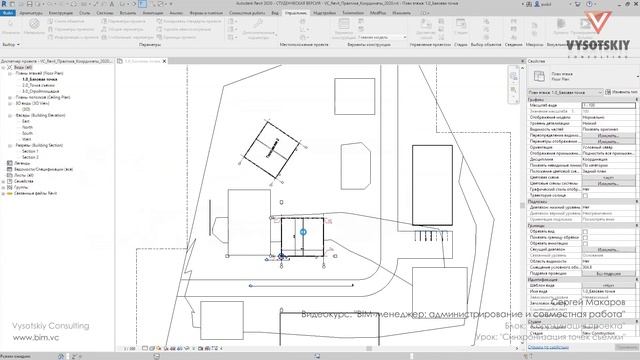This screenshot has height=360, width=640.
Task: Click the Legends (Легенды) node icon
Action: [10, 163]
